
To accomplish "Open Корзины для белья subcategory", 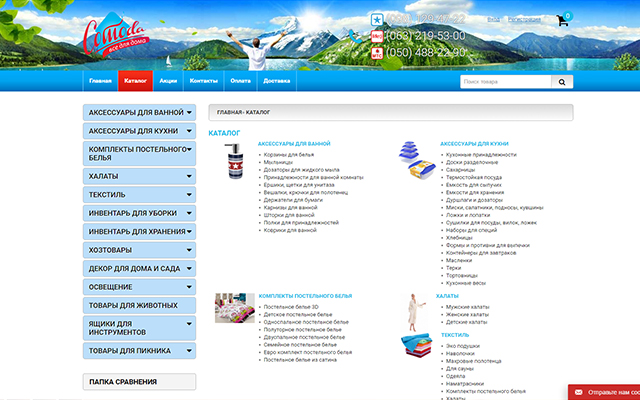I will pyautogui.click(x=289, y=155).
